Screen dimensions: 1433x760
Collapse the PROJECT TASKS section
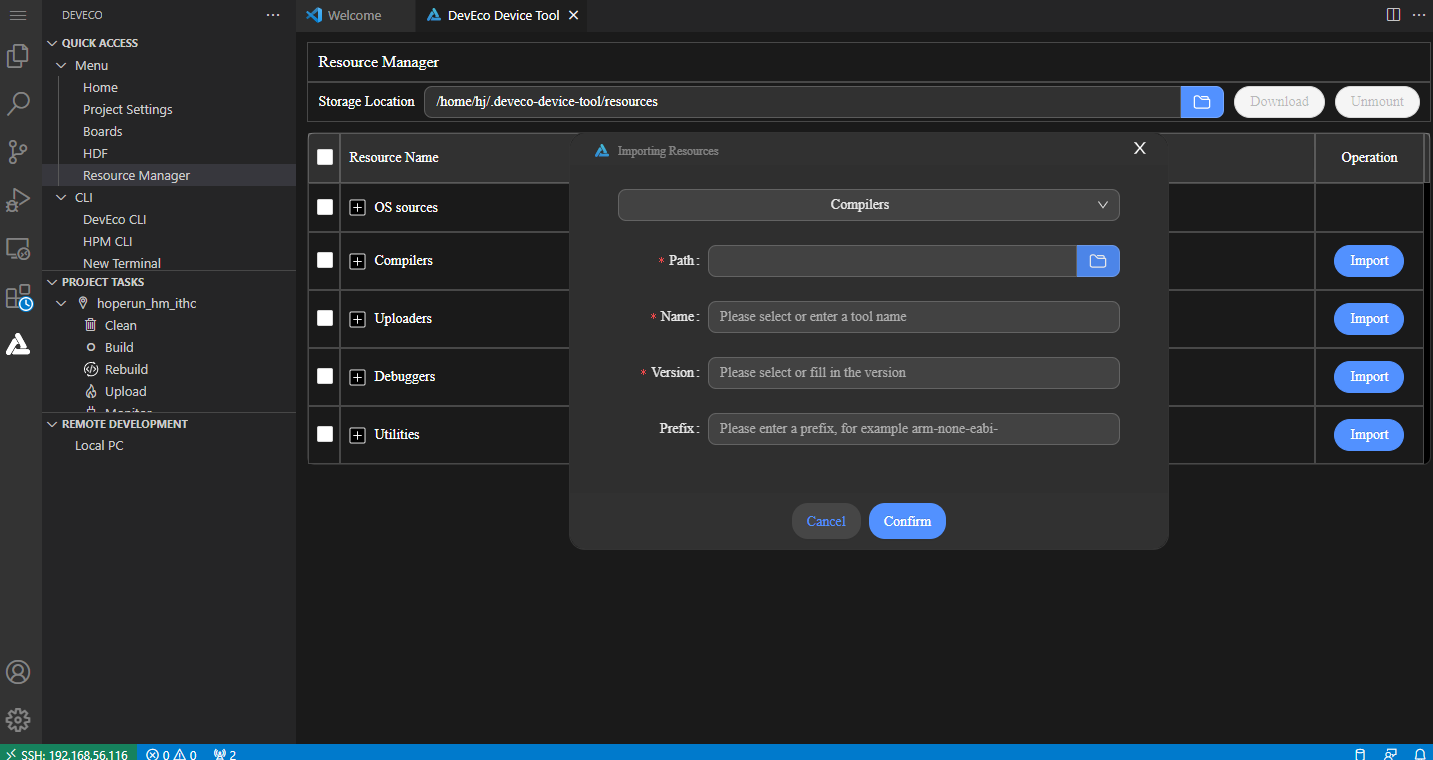(52, 282)
